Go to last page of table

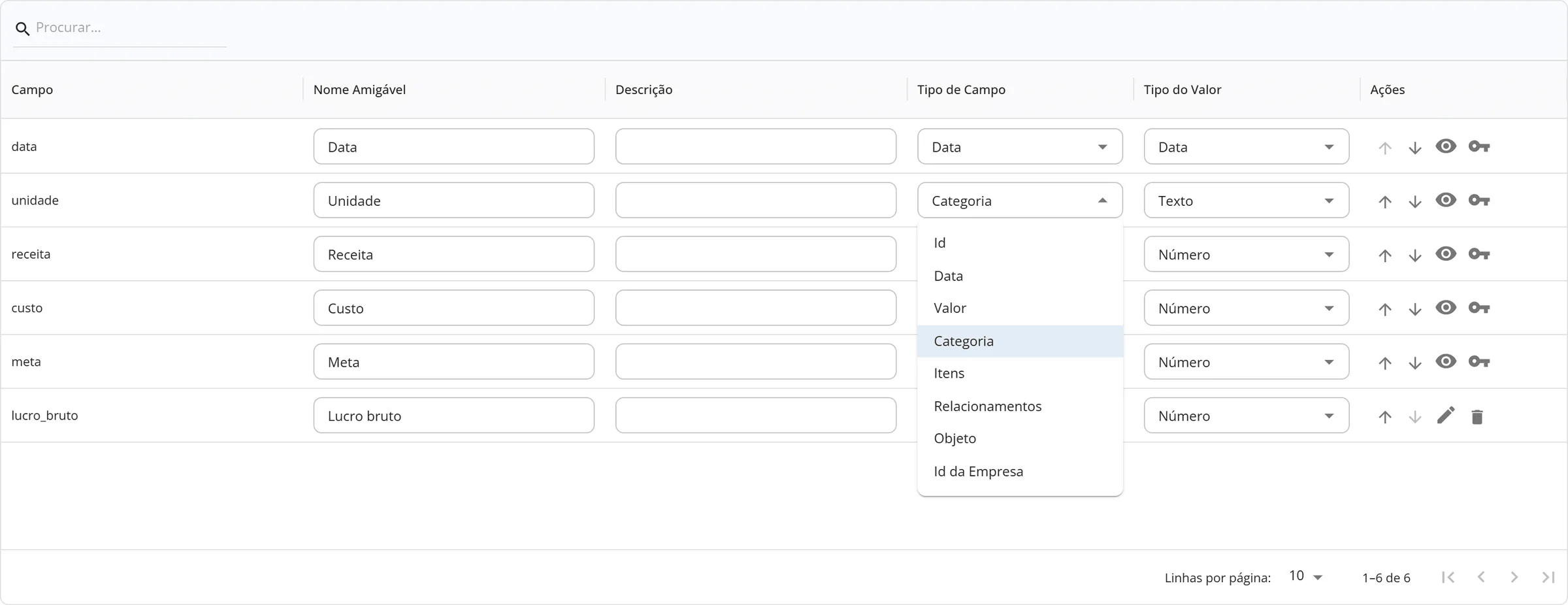pos(1548,577)
